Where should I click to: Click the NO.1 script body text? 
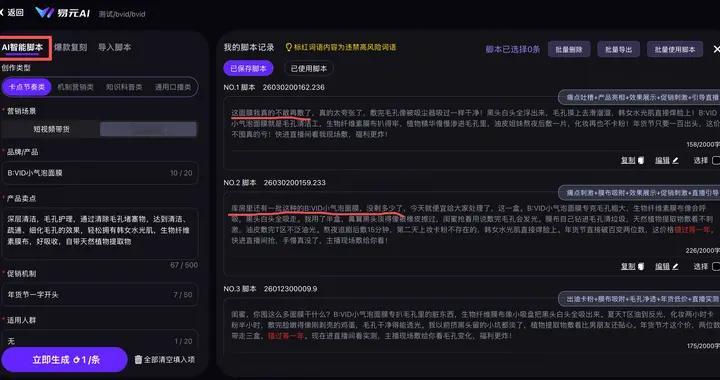point(474,123)
